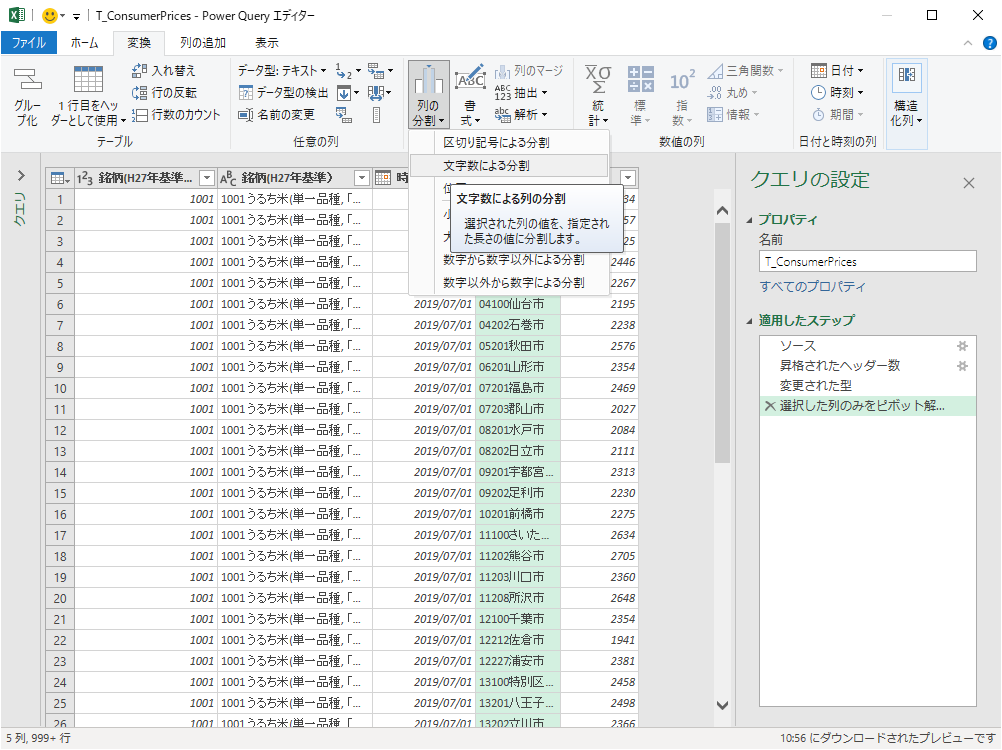Viewport: 1002px width, 750px height.
Task: Collapse the プロパティ section
Action: point(749,220)
